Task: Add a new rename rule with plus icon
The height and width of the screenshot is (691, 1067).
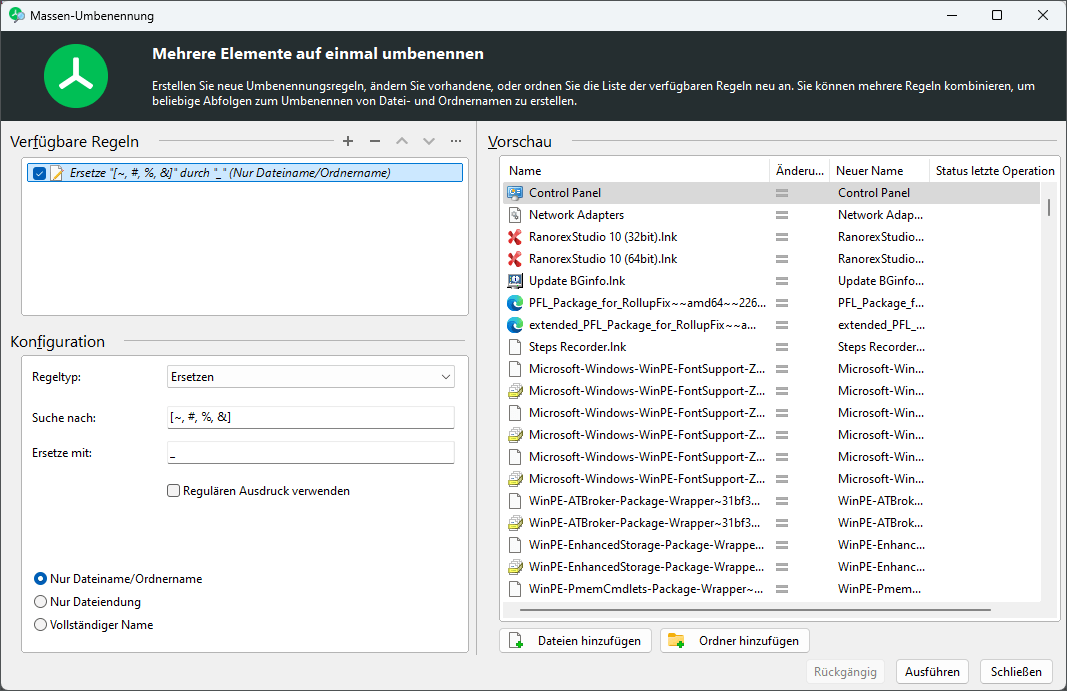Action: coord(348,141)
